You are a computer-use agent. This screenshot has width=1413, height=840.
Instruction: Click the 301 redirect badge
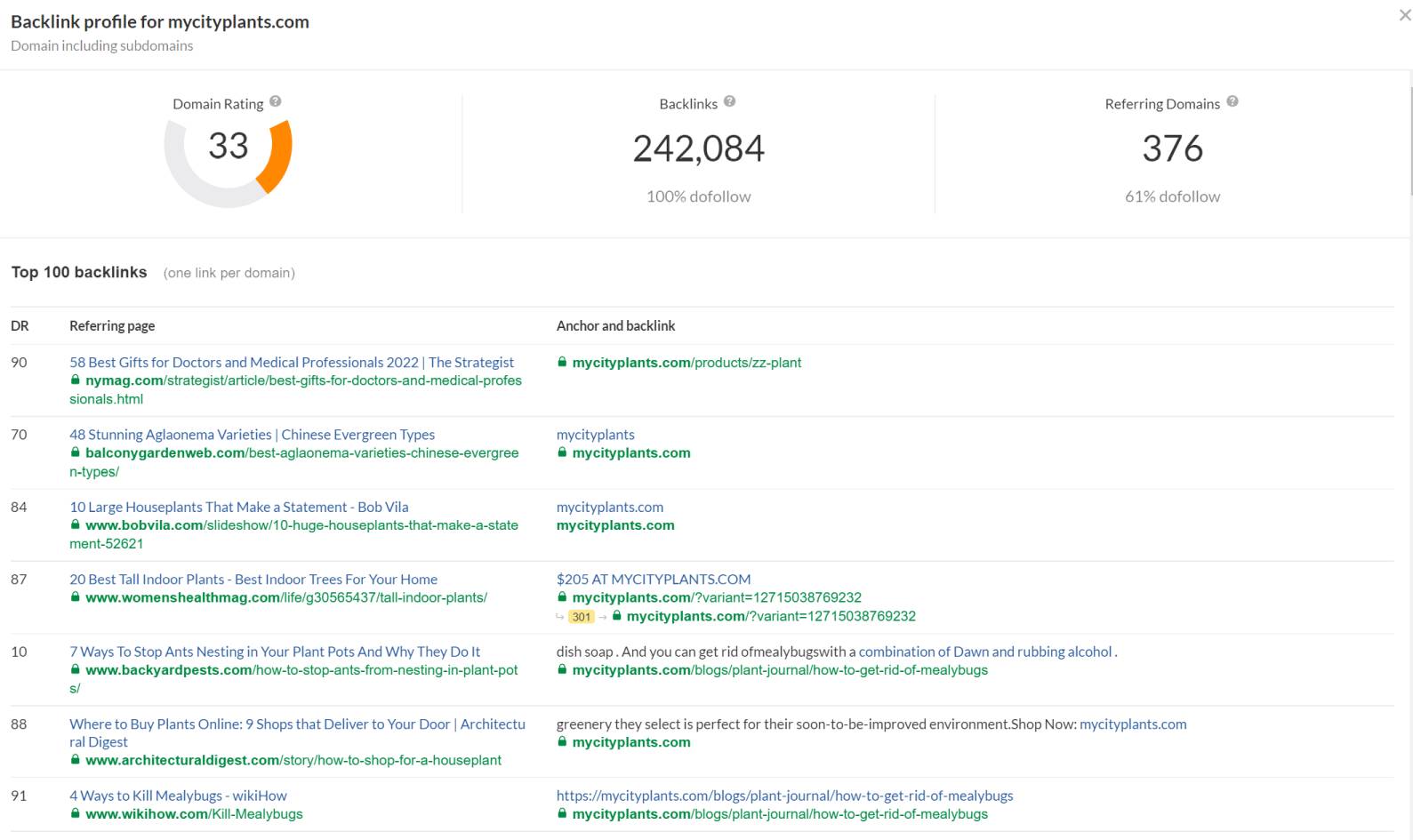[582, 617]
